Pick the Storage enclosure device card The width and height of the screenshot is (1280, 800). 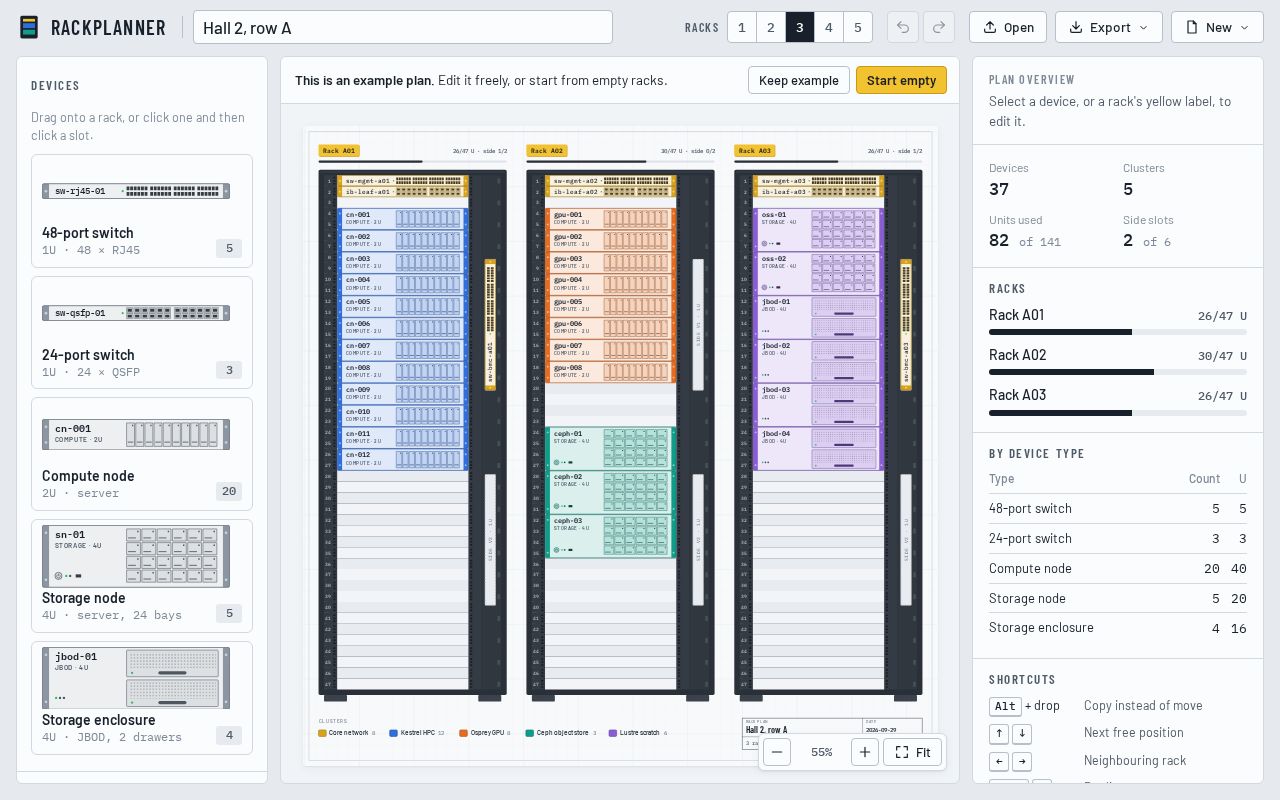(142, 698)
